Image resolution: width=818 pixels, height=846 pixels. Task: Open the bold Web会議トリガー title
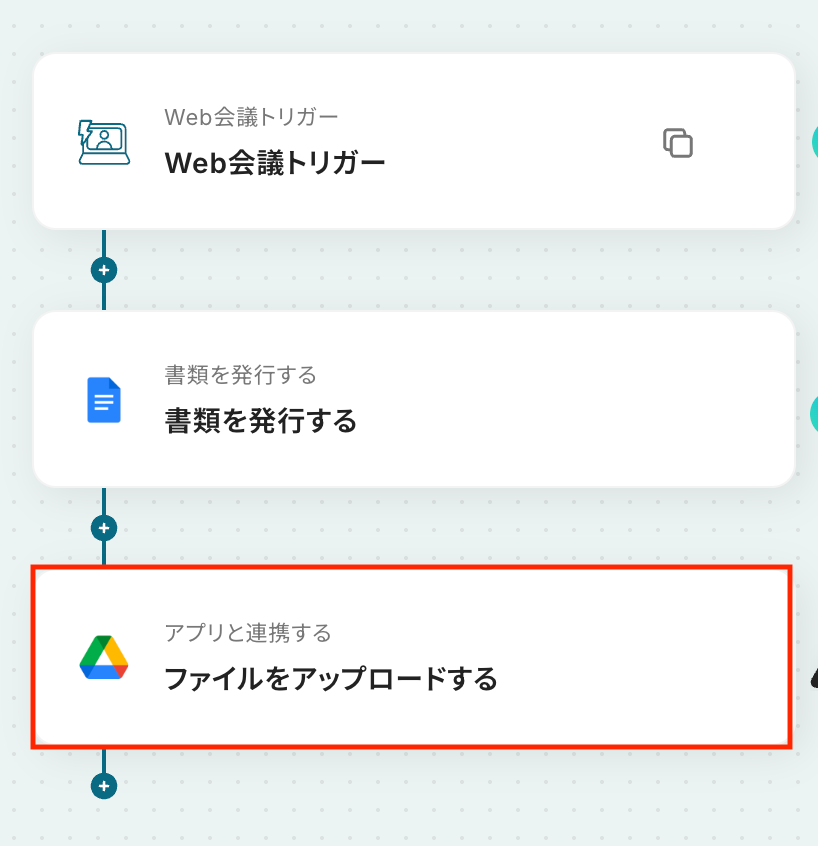tap(275, 163)
